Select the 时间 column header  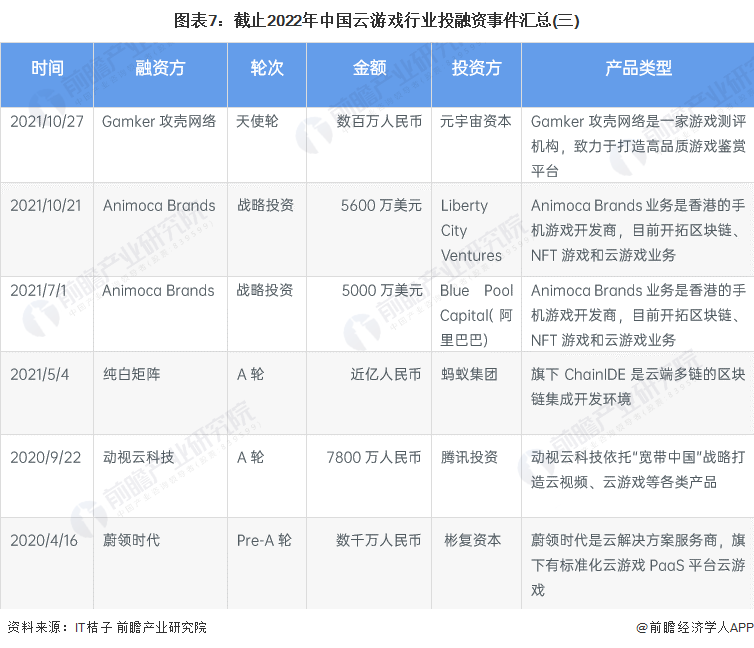(47, 68)
